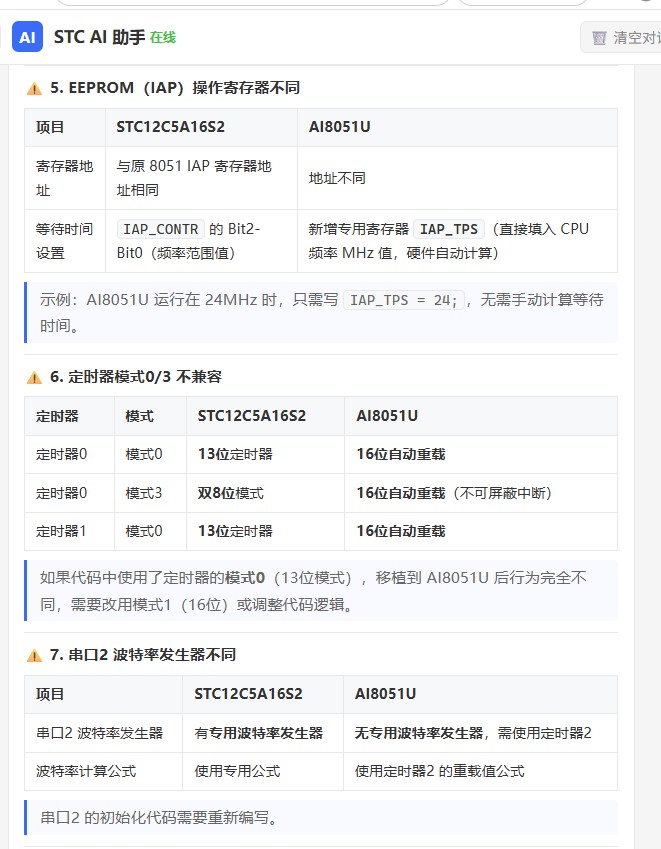Click the IAP_TPS code tag in the table
This screenshot has height=849, width=661.
[x=449, y=229]
